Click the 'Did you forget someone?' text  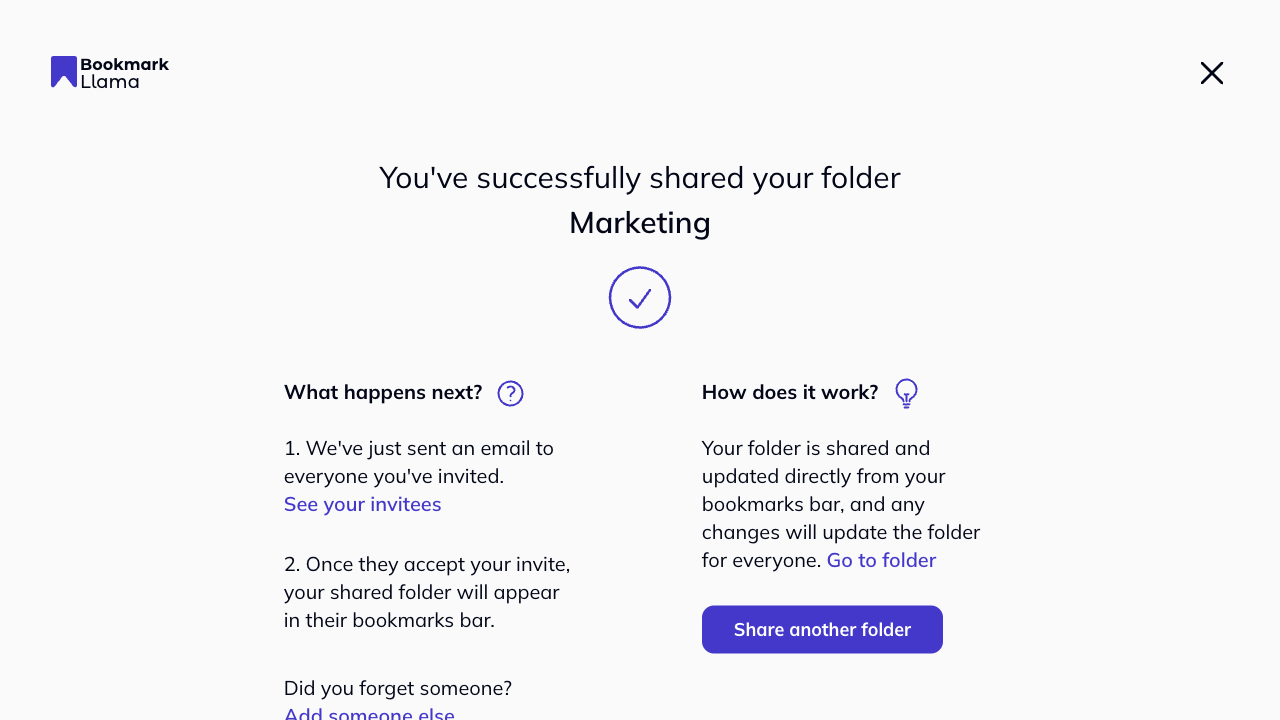[x=398, y=688]
